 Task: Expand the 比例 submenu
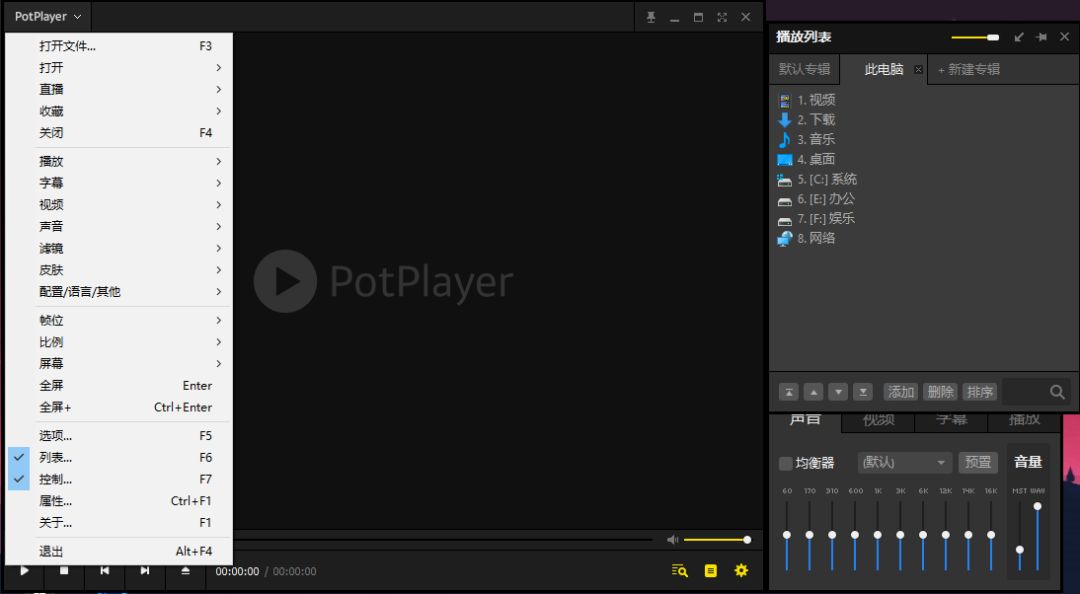(119, 342)
